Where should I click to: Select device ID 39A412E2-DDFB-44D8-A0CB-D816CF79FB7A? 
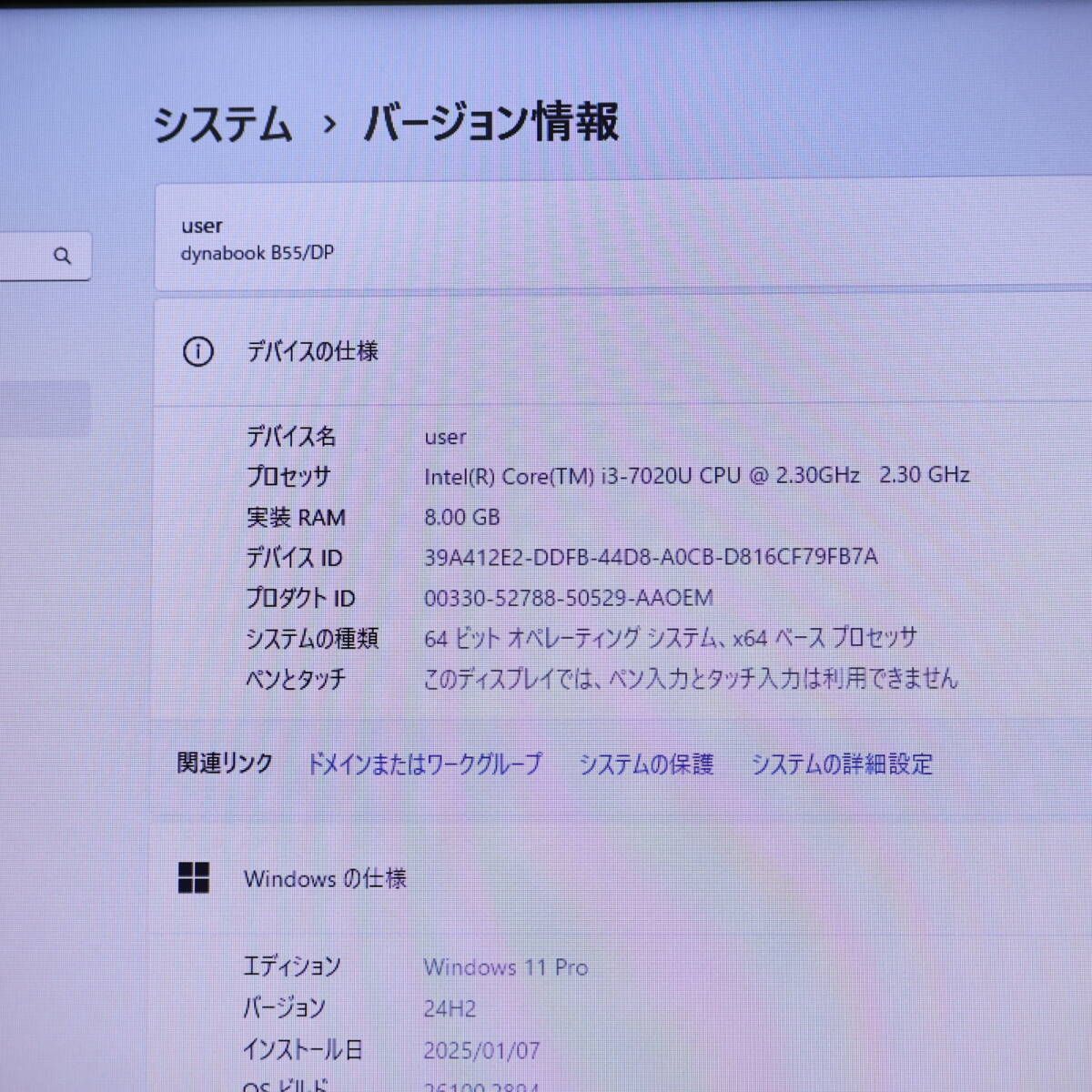tap(651, 557)
